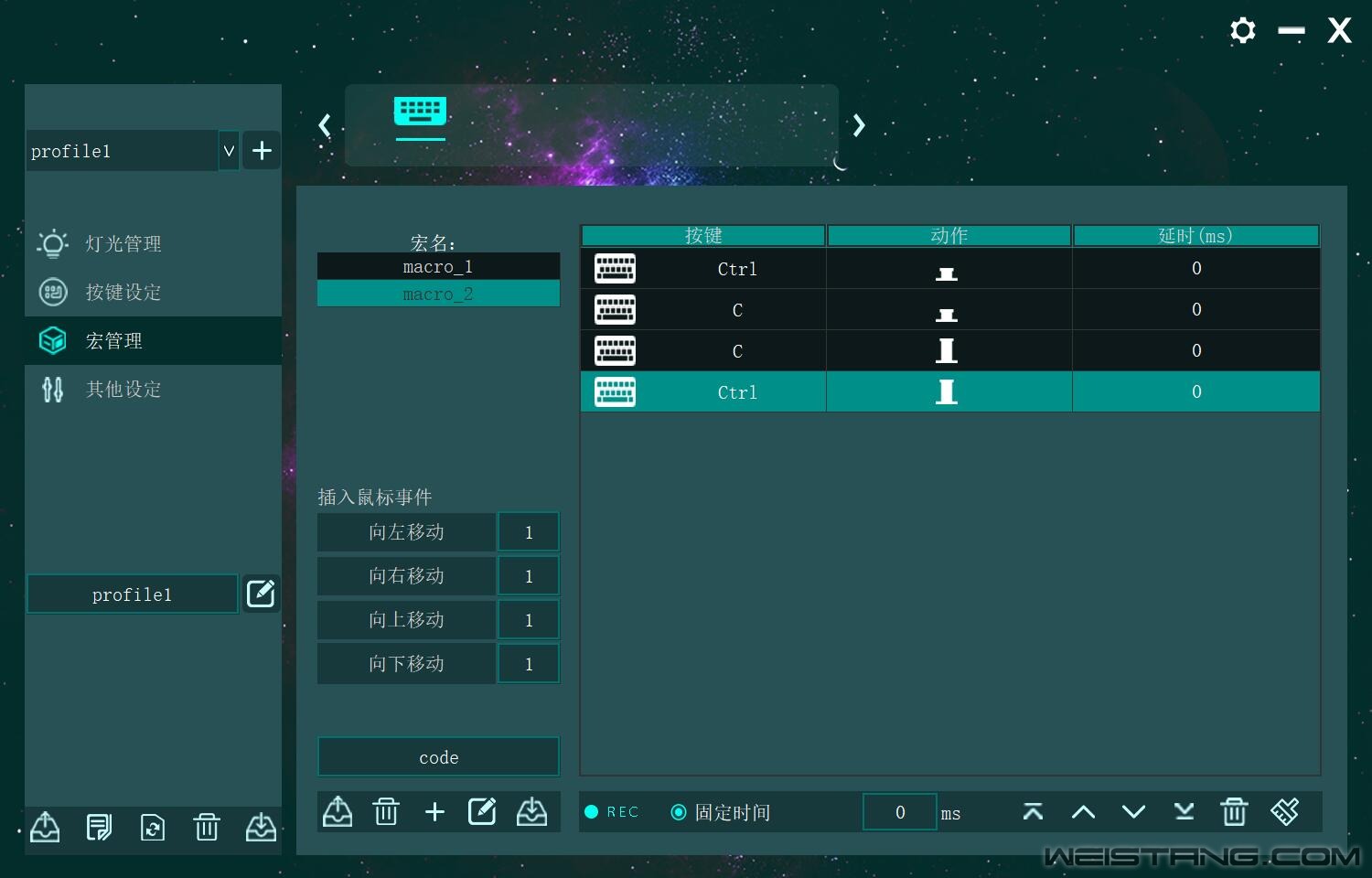Screen dimensions: 1372x878
Task: Edit profile name with pencil icon
Action: [x=261, y=594]
